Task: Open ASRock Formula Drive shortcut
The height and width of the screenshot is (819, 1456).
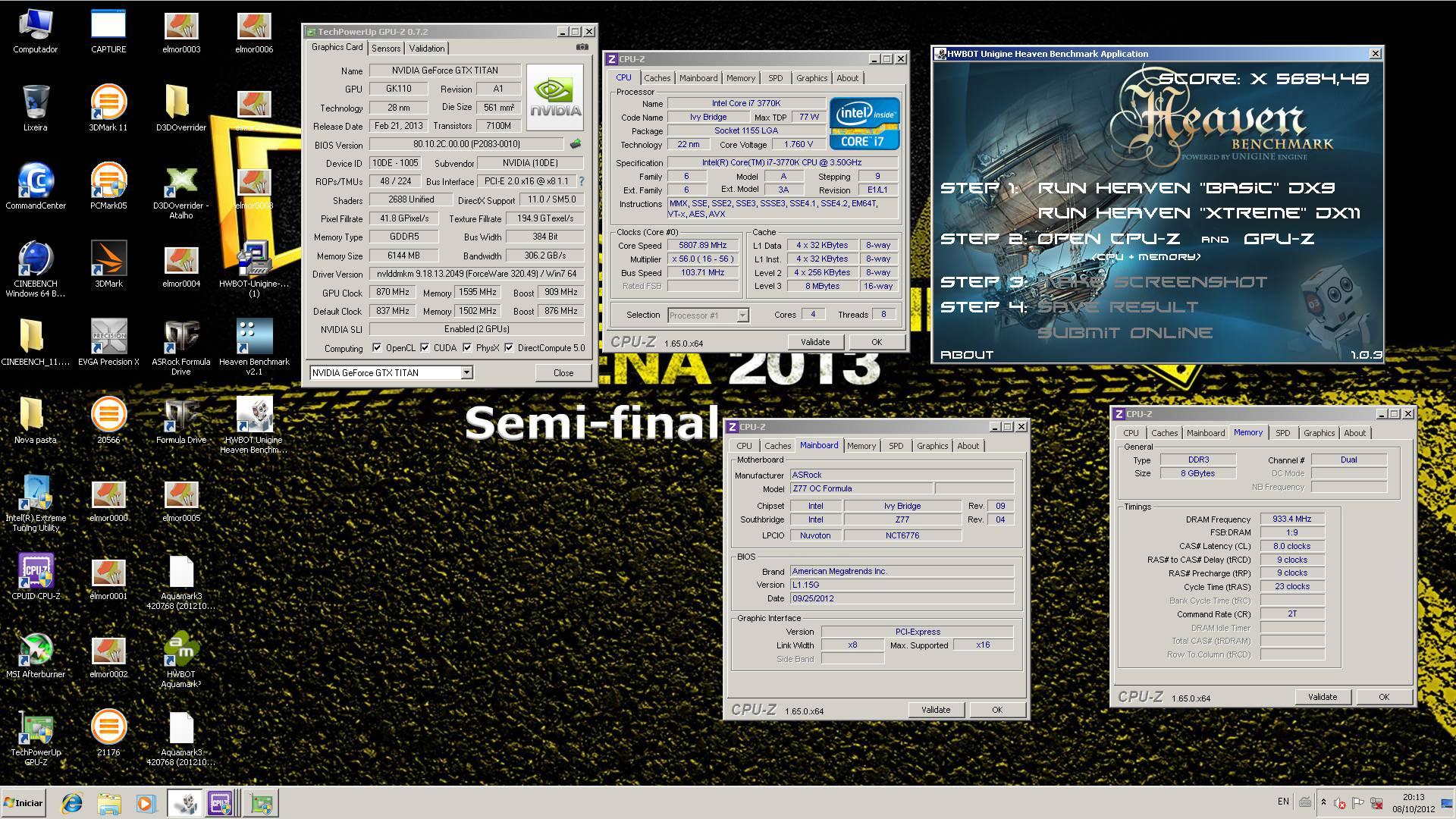Action: 180,347
